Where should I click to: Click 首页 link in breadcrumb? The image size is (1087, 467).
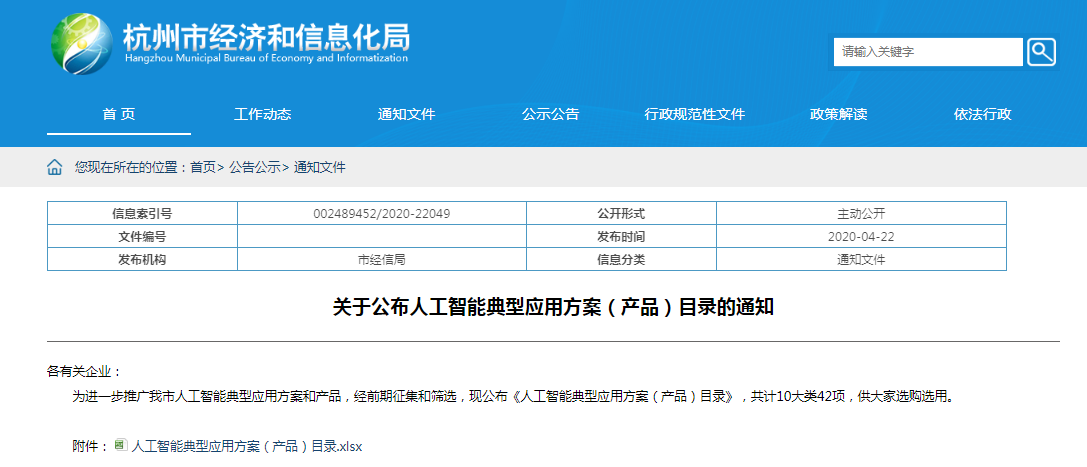tap(203, 167)
